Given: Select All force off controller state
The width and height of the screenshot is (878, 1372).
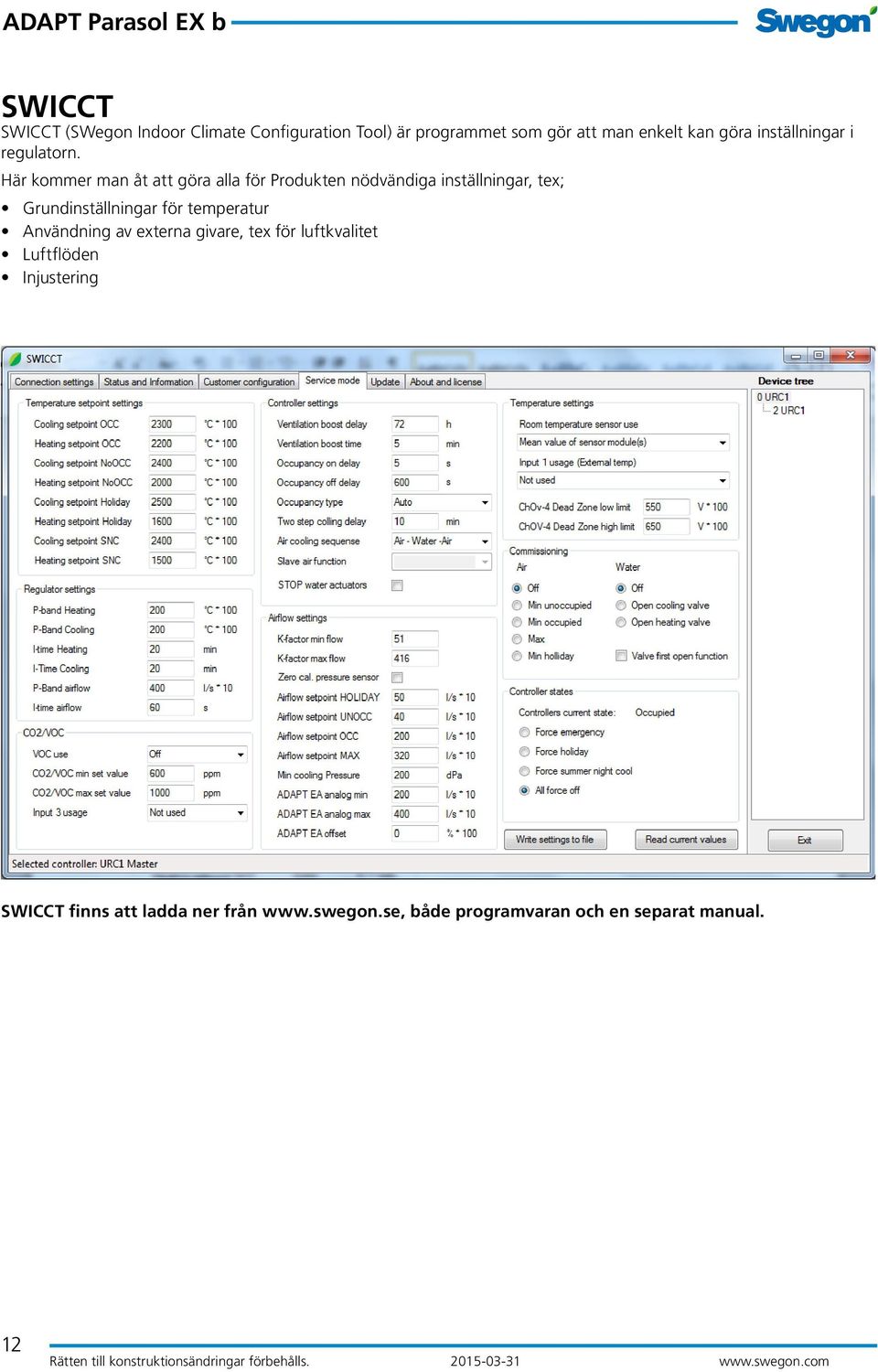Looking at the screenshot, I should [x=524, y=790].
